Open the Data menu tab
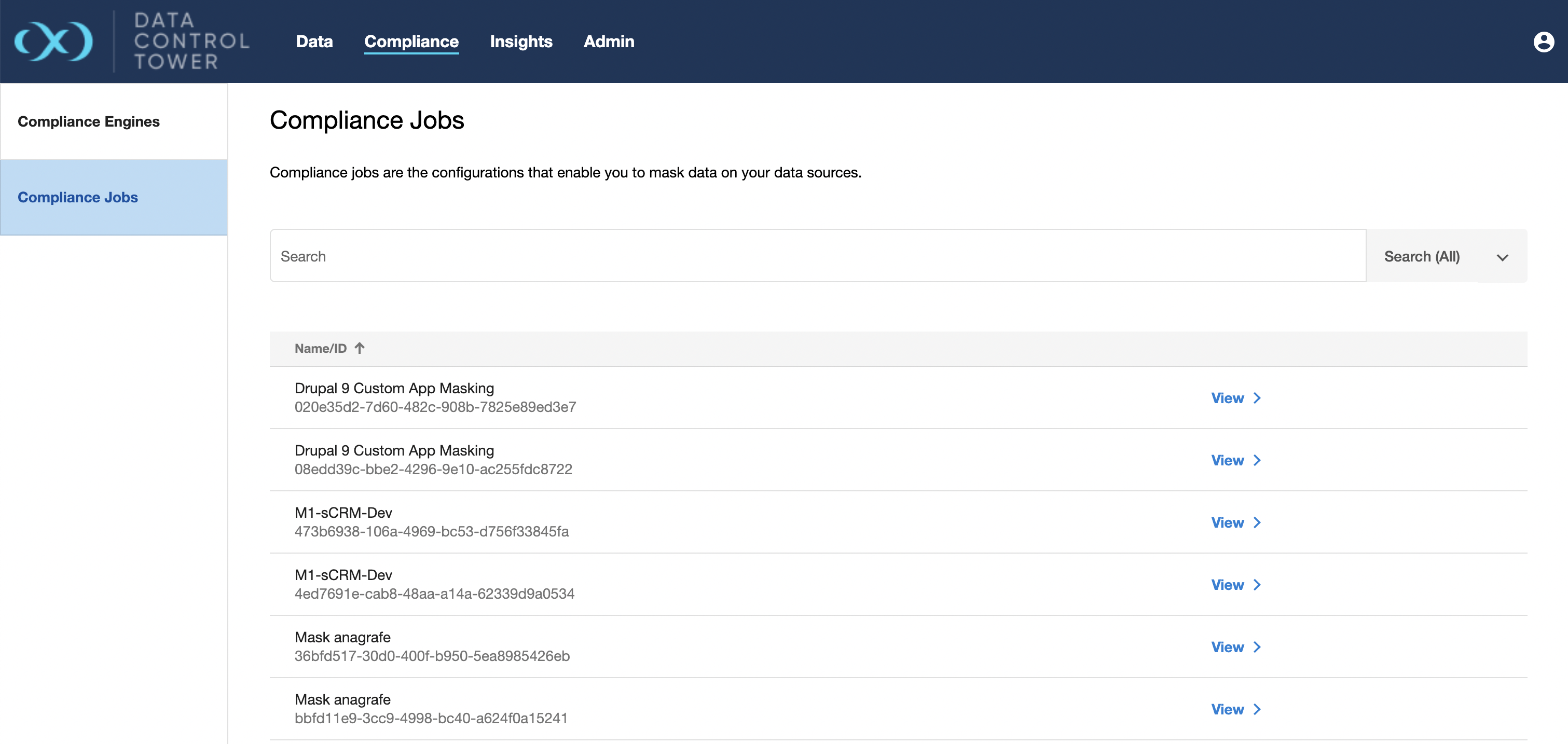Viewport: 1568px width, 744px height. 314,42
